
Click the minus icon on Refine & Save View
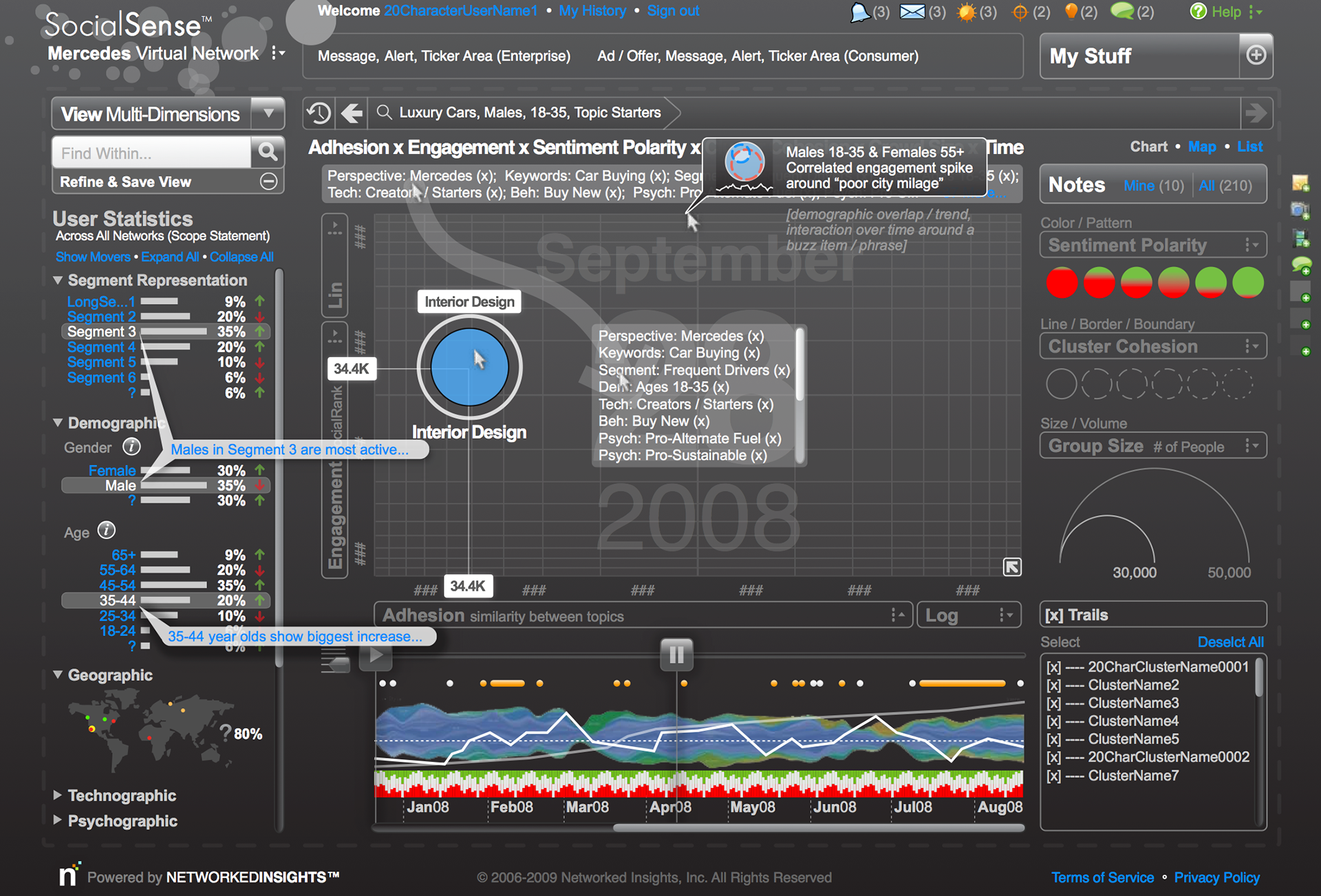(268, 182)
